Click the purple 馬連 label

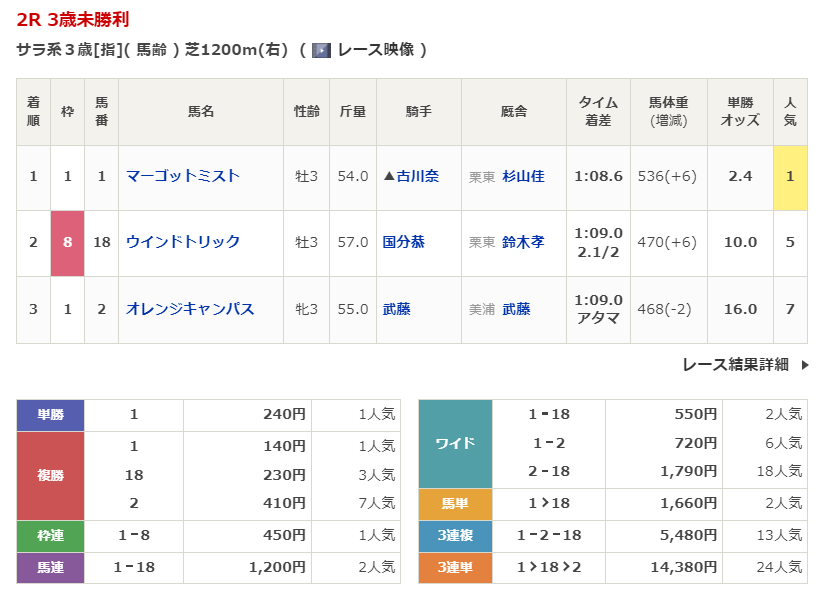(x=50, y=568)
